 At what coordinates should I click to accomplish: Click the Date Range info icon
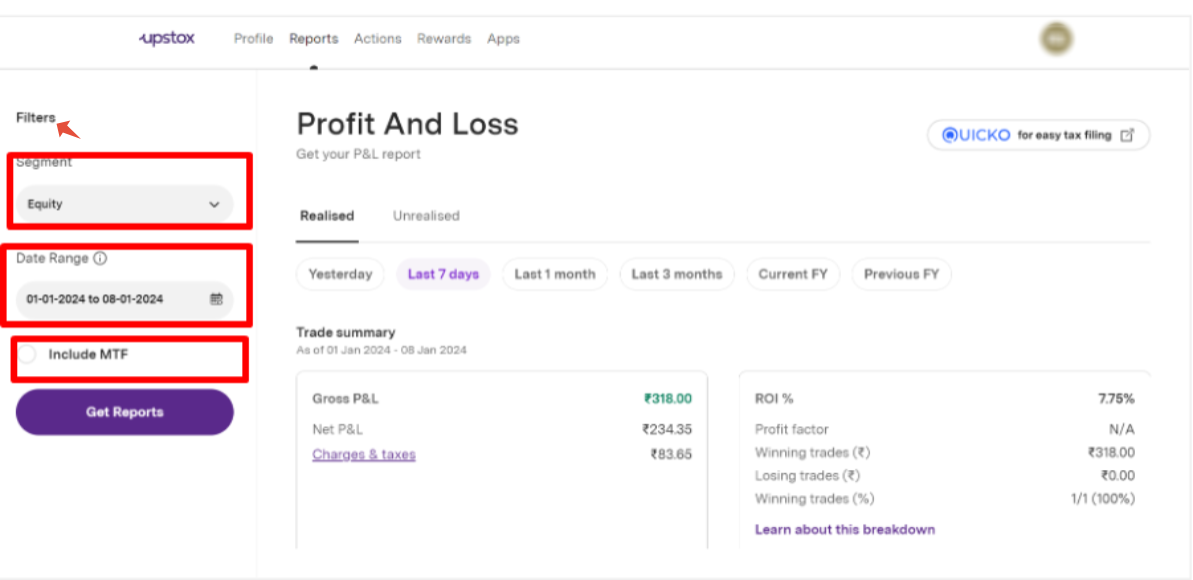point(100,259)
